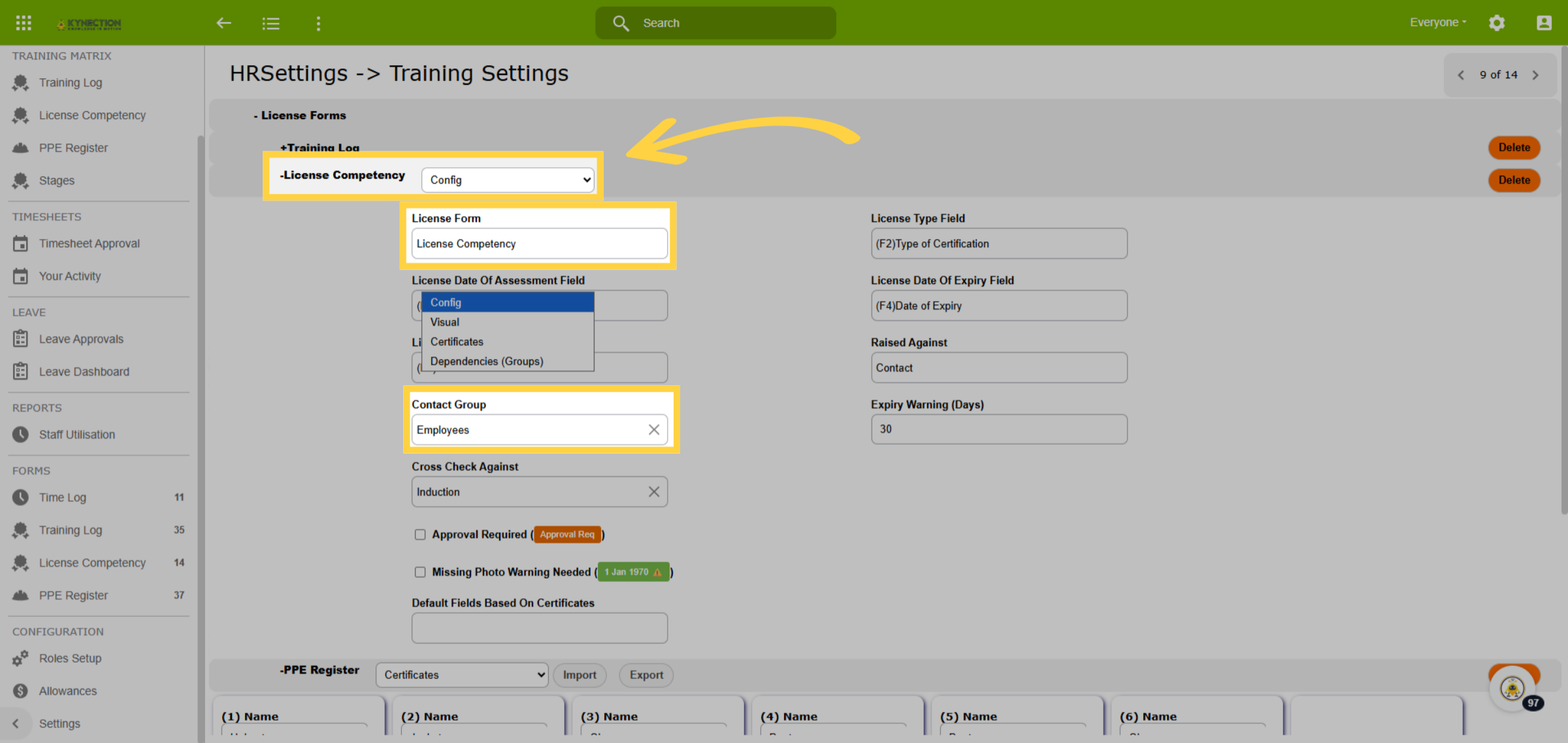Go back with the left arrow icon

click(x=223, y=24)
